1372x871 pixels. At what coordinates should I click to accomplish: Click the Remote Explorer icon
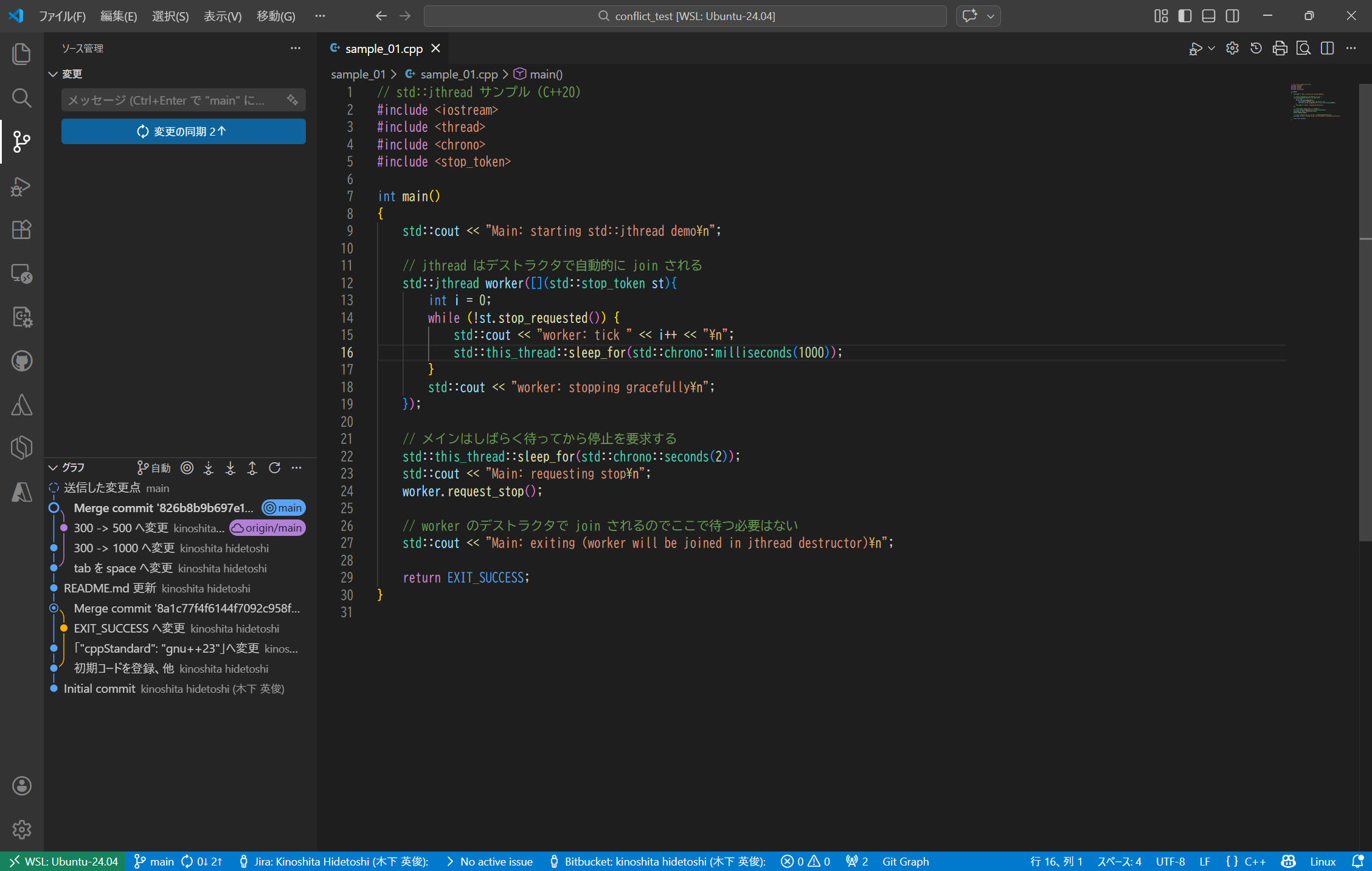[22, 274]
